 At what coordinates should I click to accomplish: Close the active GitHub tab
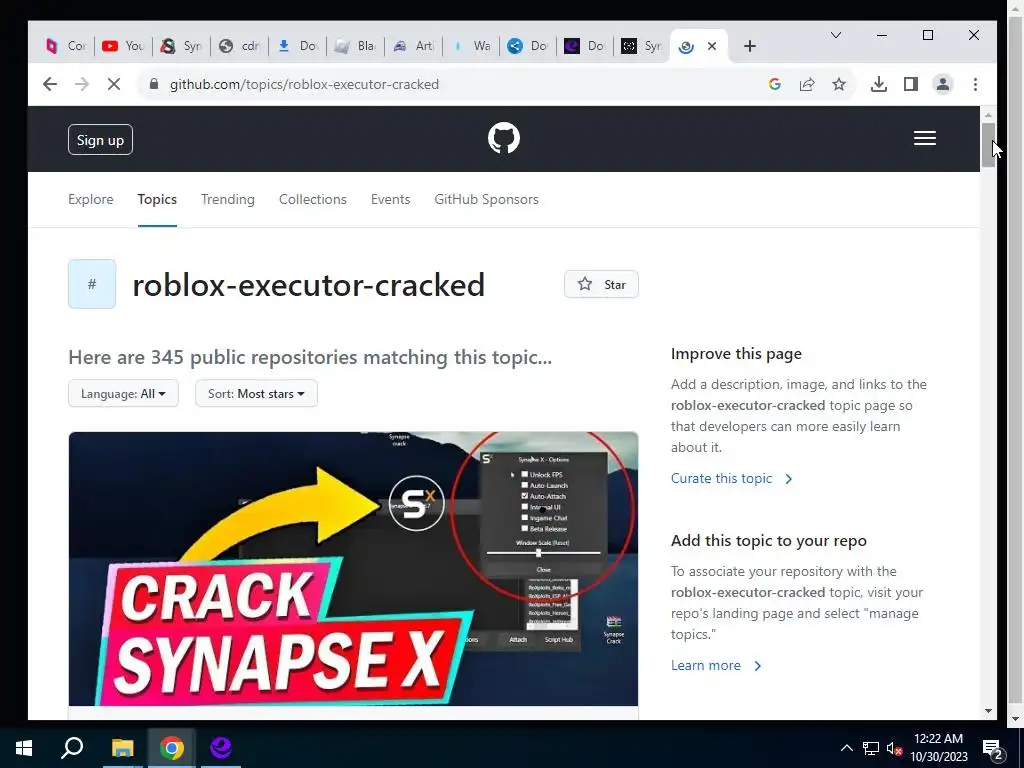[712, 46]
